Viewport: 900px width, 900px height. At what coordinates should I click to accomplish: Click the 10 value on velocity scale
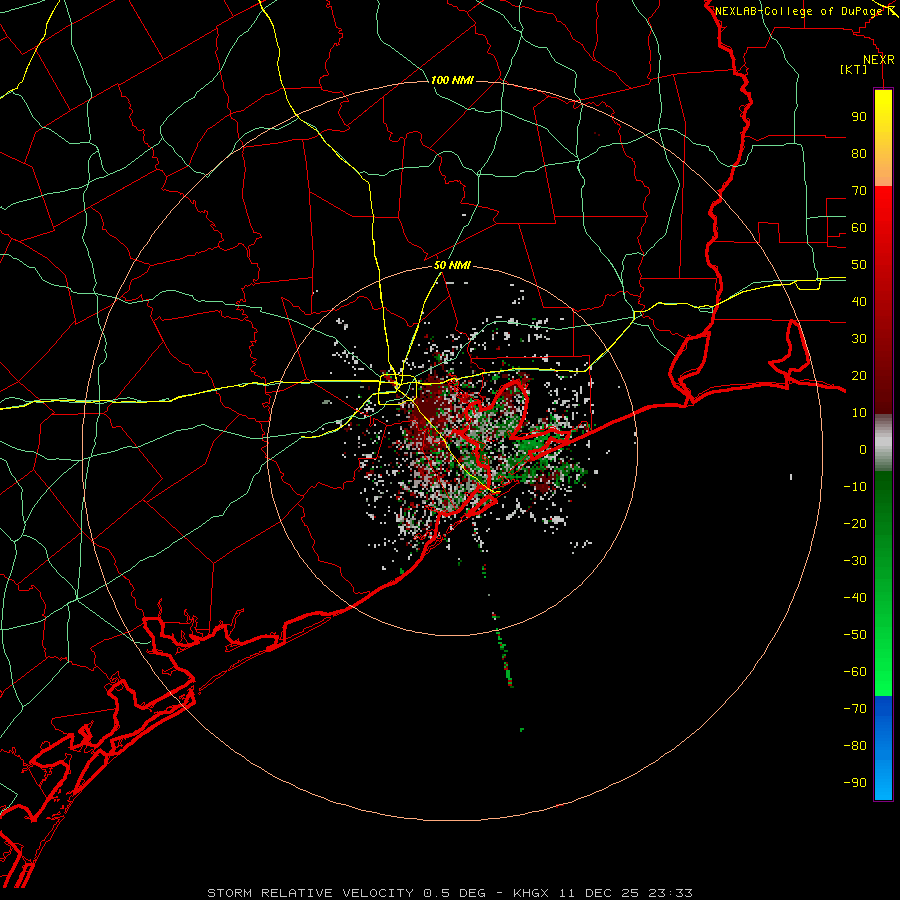(x=859, y=413)
